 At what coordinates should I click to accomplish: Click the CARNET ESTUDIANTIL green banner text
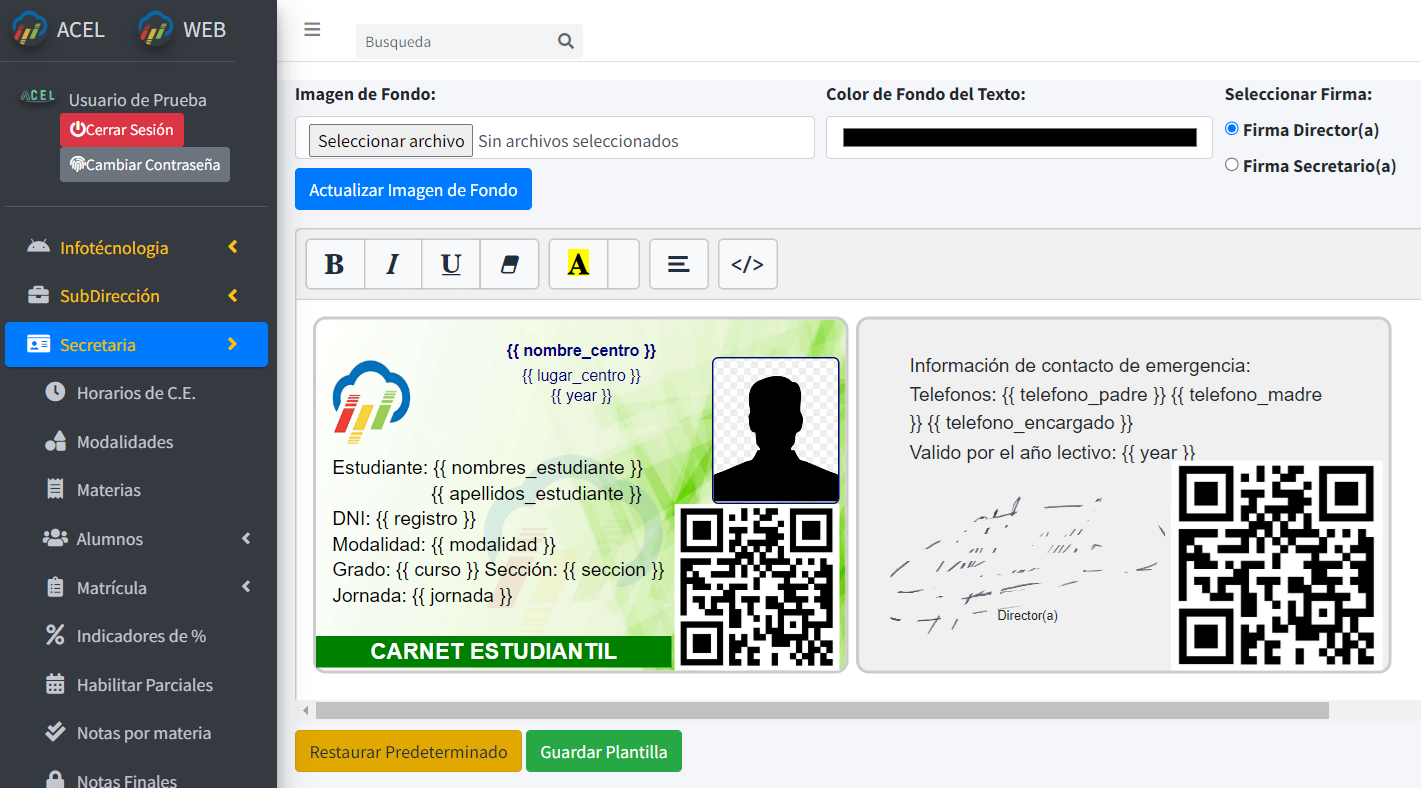tap(494, 652)
